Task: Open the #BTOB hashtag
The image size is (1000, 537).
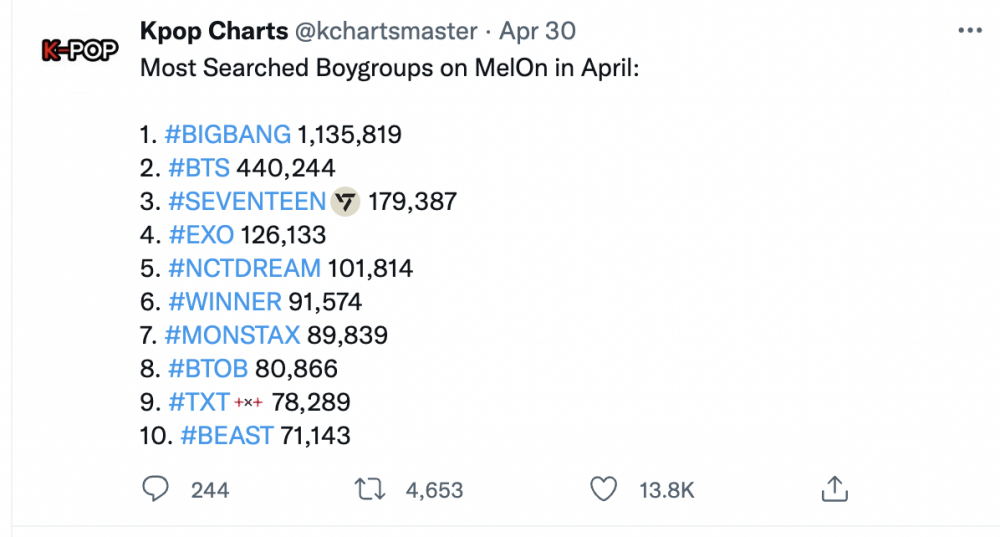Action: tap(208, 368)
